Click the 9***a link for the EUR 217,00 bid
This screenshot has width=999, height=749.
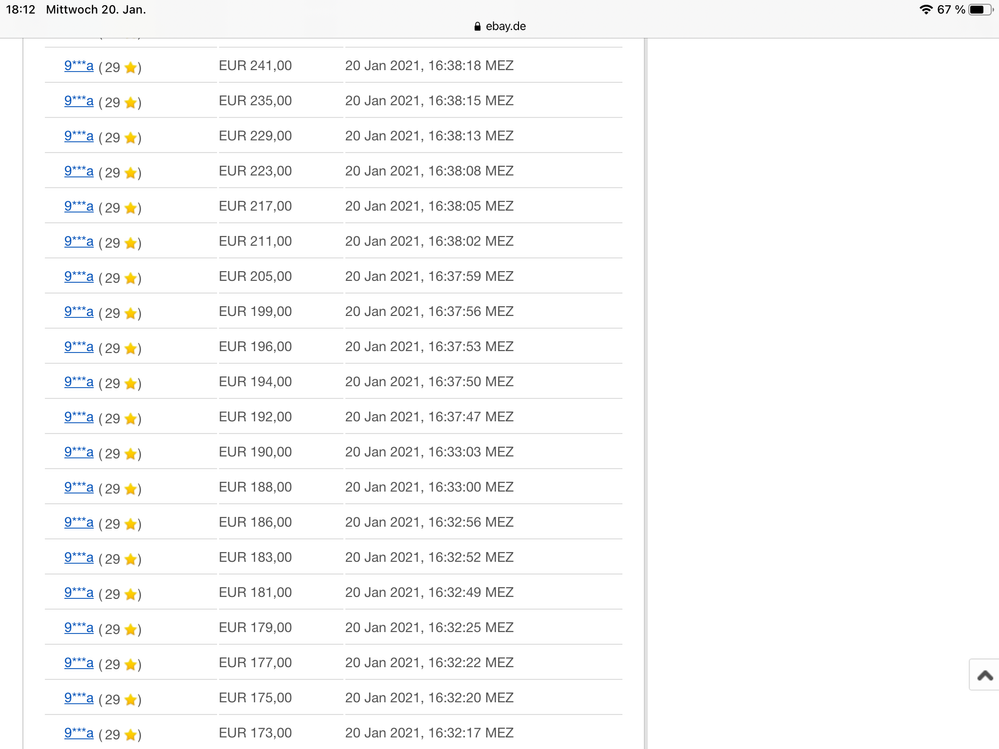coord(78,206)
